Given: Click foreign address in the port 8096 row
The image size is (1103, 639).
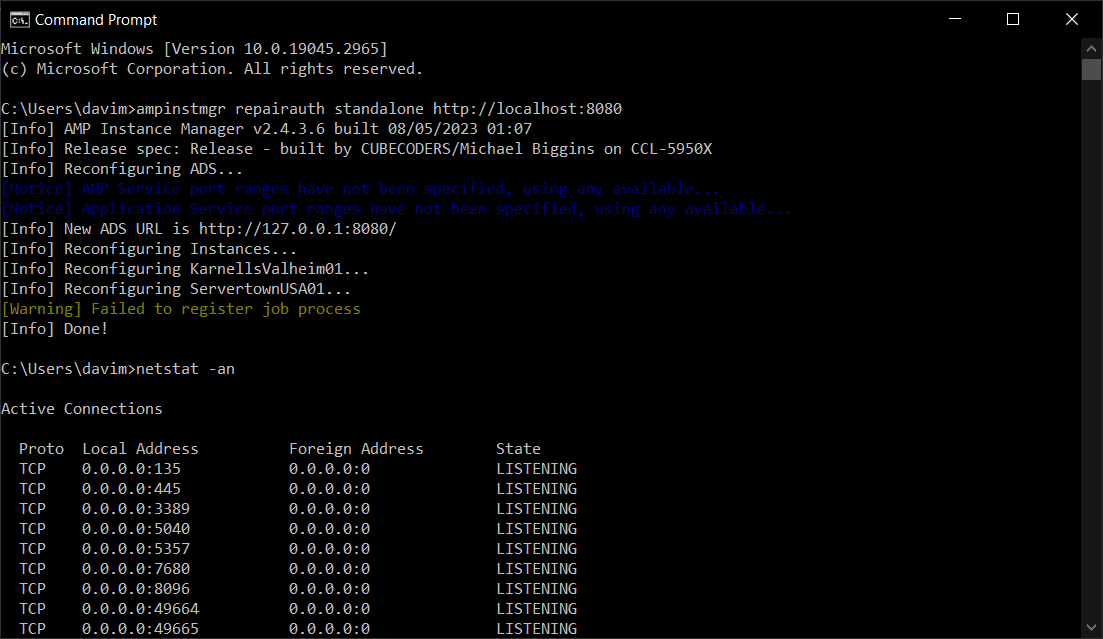Looking at the screenshot, I should point(329,589).
